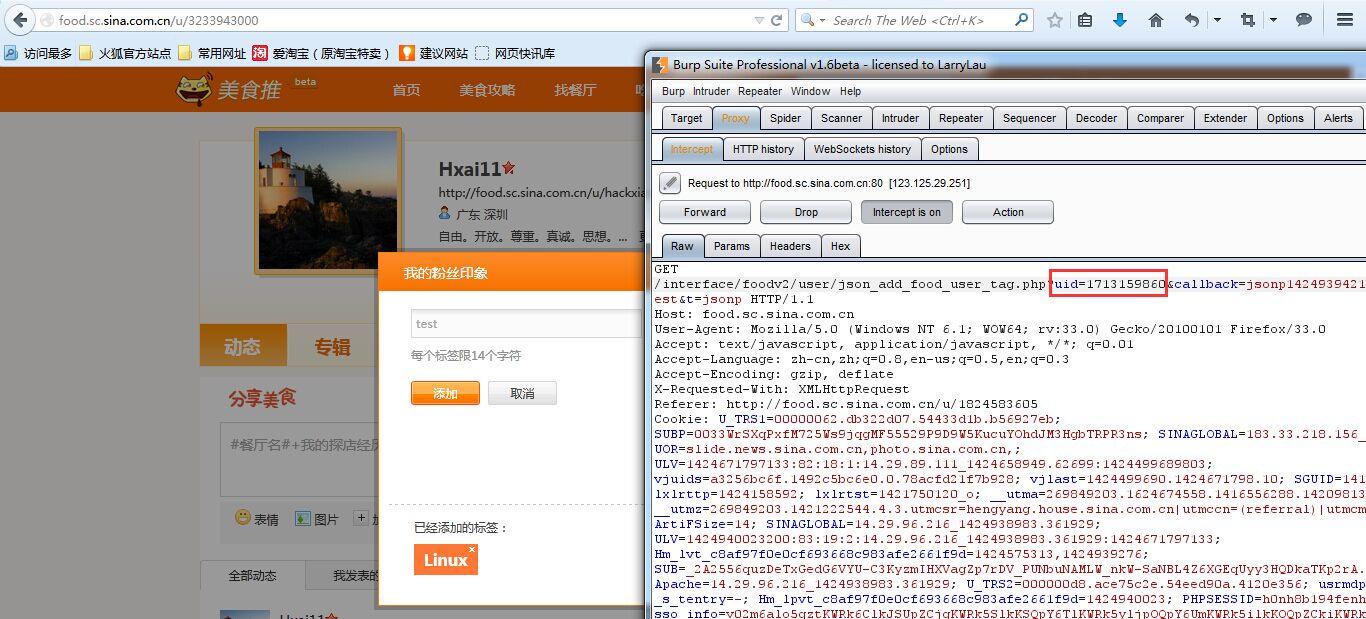Screen dimensions: 1366x619
Task: Open the Help menu in Burp Suite
Action: pos(850,91)
